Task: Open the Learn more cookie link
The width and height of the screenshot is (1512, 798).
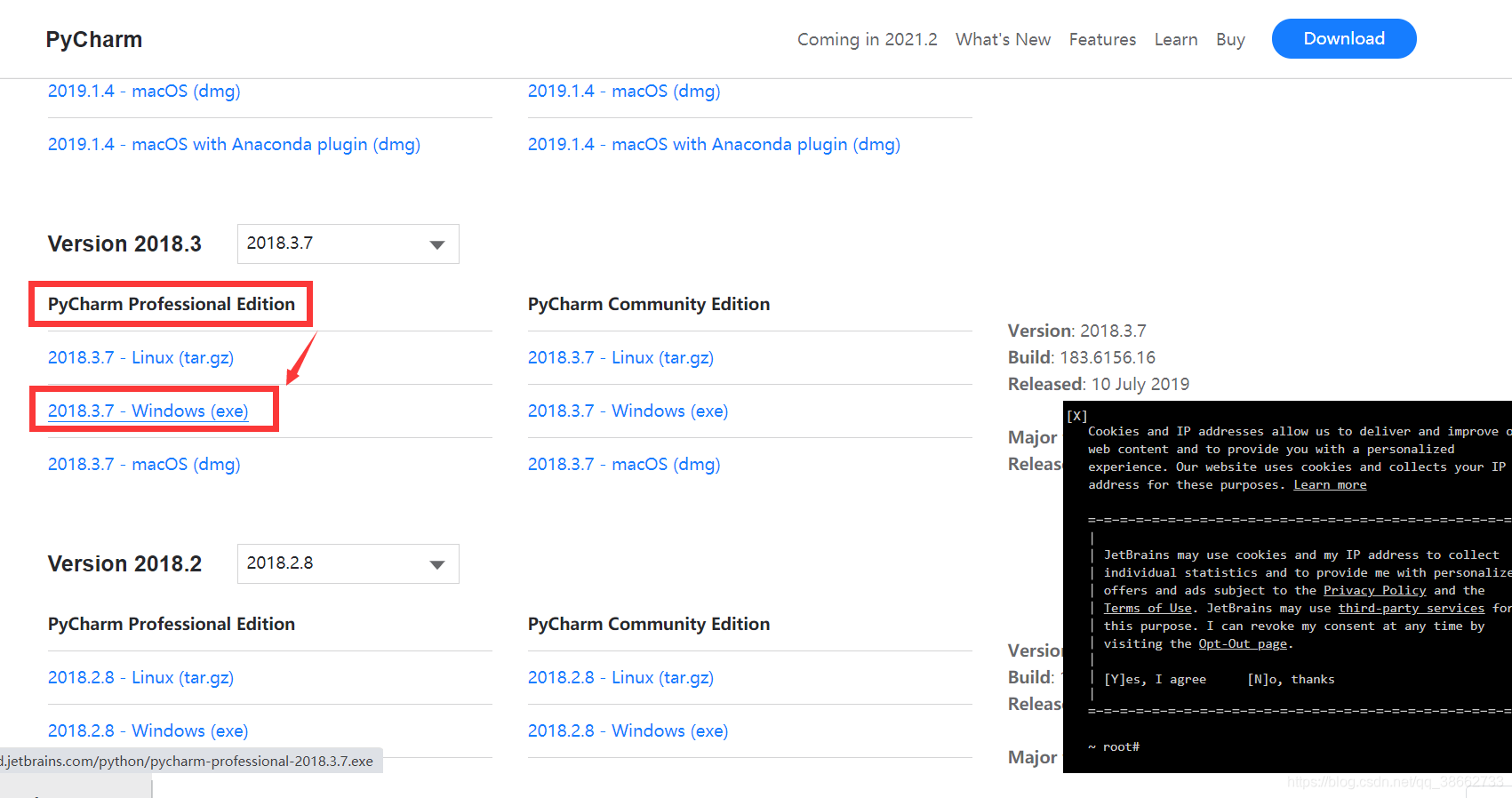Action: [x=1330, y=484]
